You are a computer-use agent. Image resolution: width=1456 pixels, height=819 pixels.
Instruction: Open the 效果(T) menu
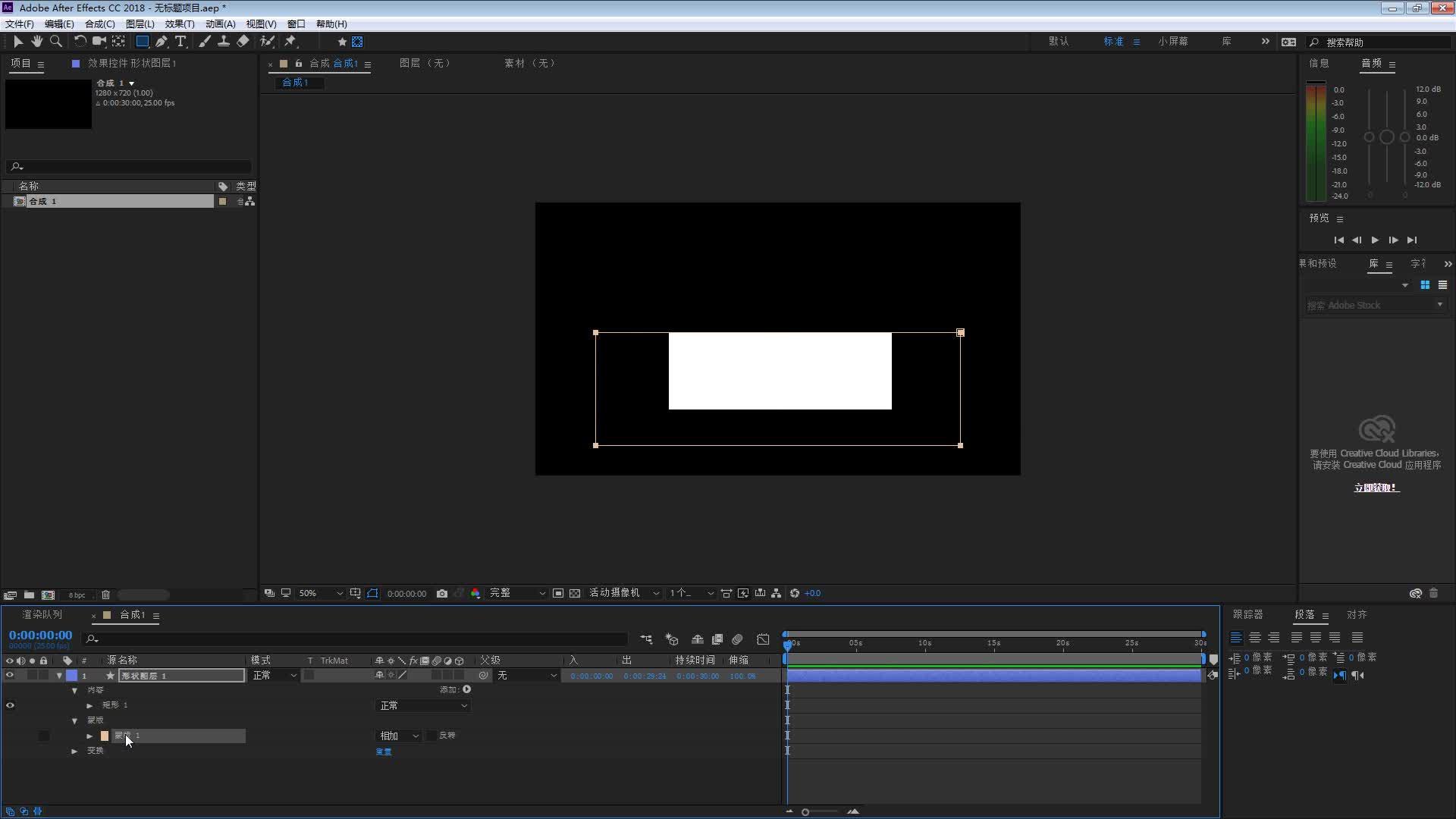click(x=180, y=24)
